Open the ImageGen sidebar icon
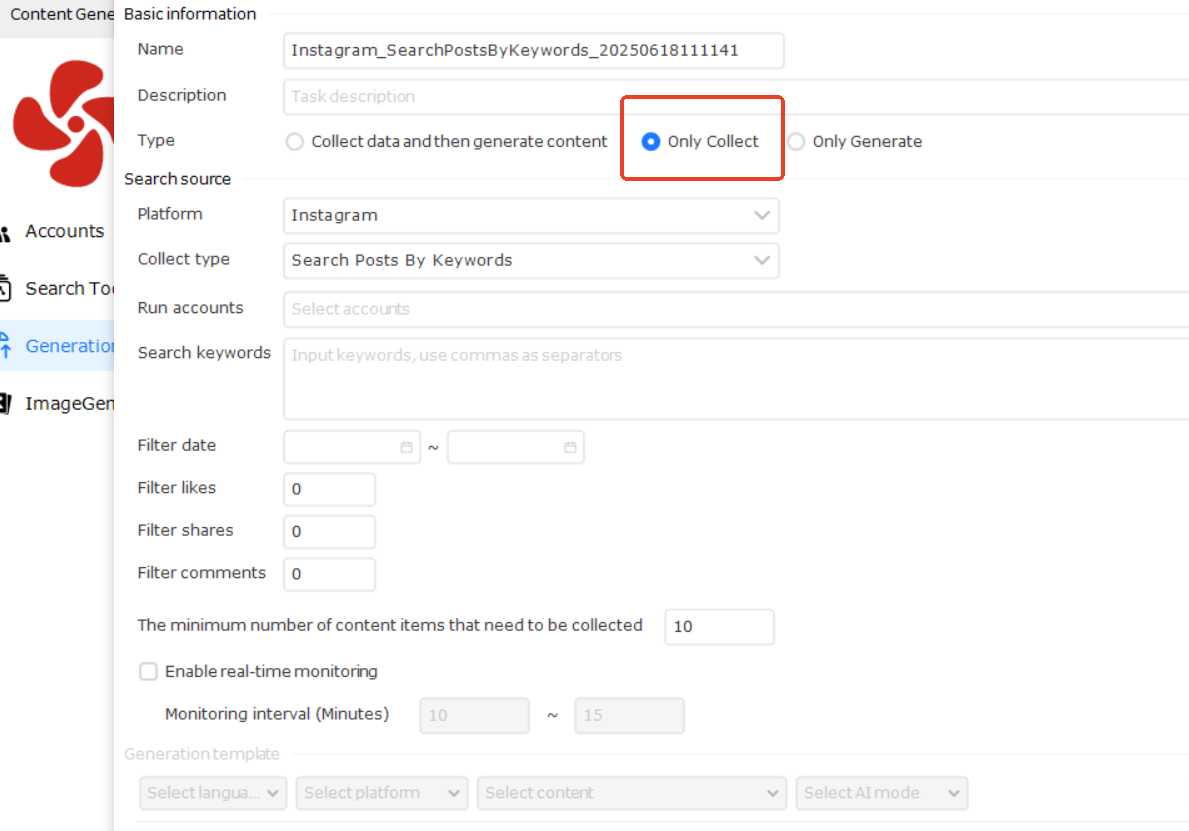Screen dimensions: 1189x831 point(6,404)
